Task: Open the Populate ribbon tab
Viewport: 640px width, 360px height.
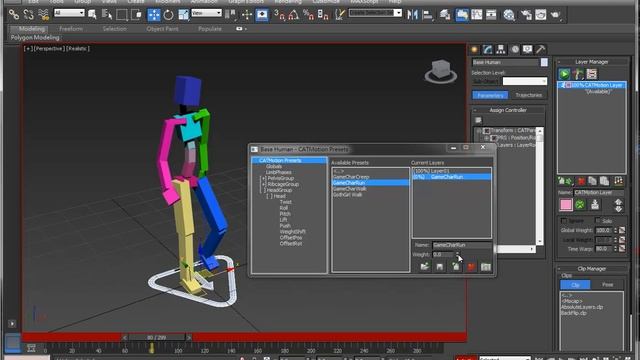Action: (x=209, y=29)
